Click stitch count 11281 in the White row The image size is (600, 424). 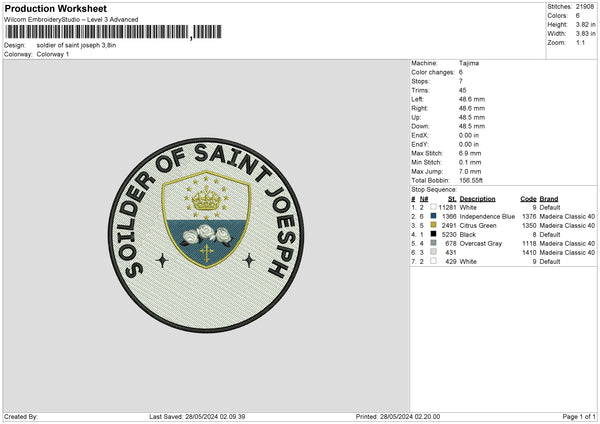tap(447, 207)
